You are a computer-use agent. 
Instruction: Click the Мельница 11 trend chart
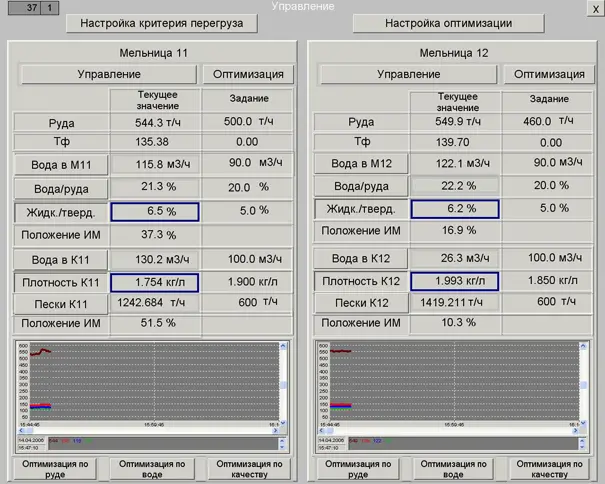click(x=150, y=385)
